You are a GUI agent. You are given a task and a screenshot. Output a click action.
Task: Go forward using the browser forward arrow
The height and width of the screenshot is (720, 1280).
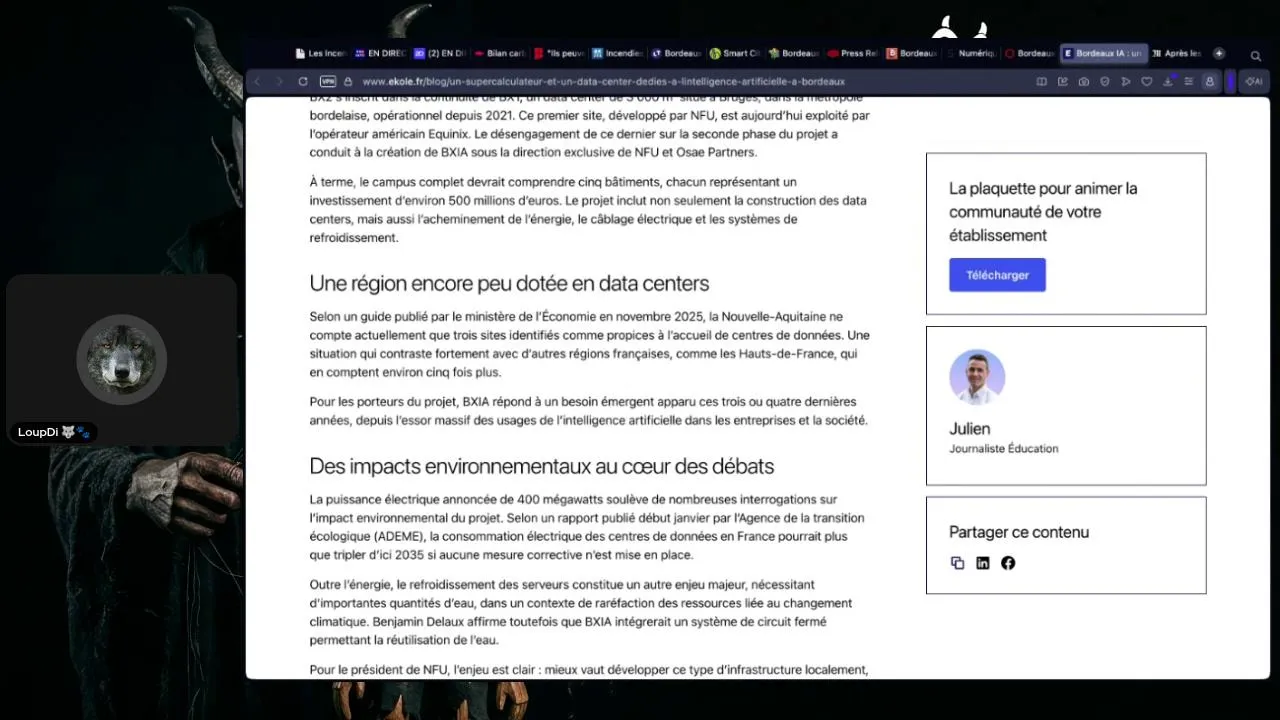(280, 82)
